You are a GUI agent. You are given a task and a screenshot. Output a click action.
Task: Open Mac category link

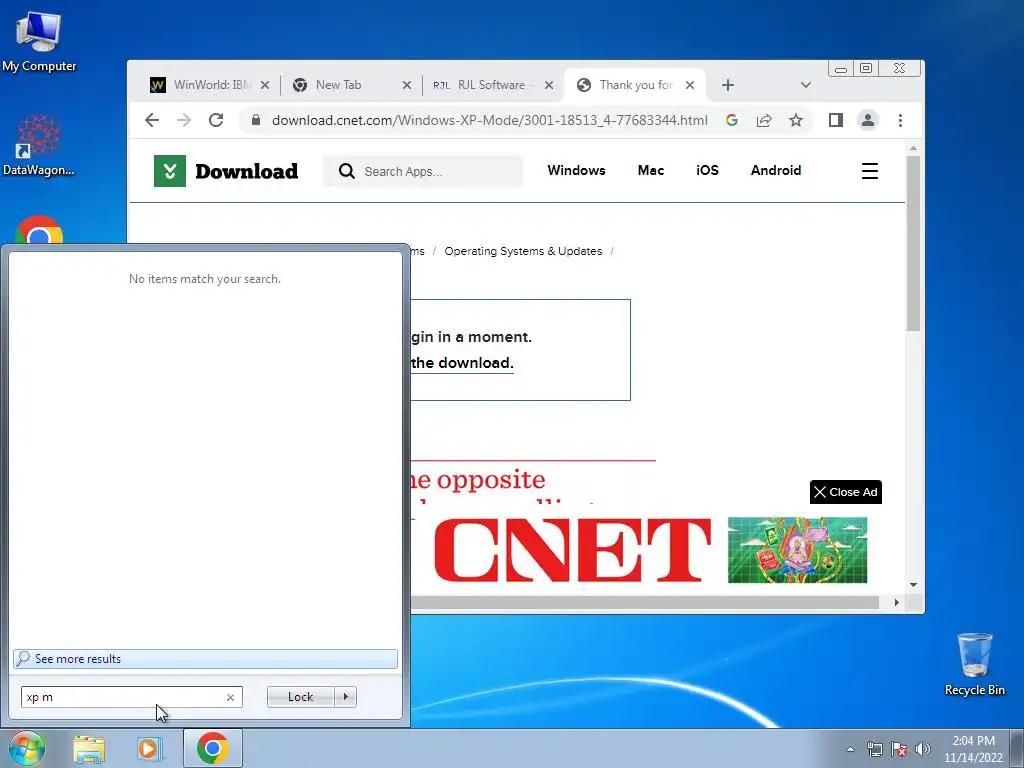[650, 170]
